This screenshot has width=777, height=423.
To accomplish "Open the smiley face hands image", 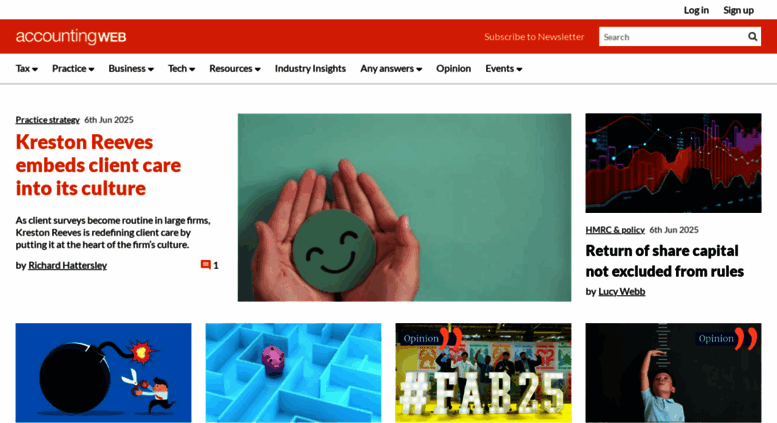I will [x=404, y=207].
